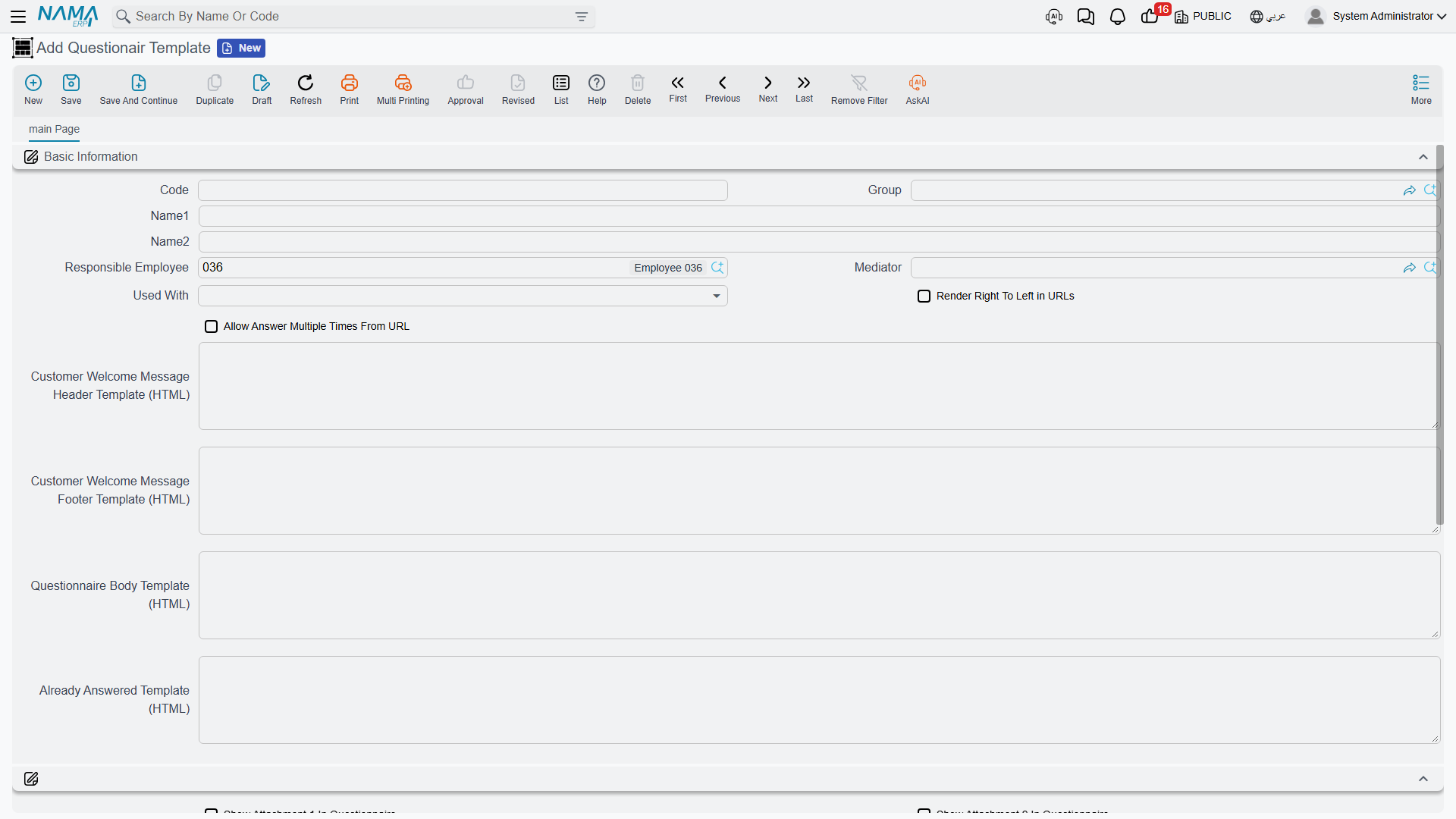Open the notifications bell
Image resolution: width=1456 pixels, height=819 pixels.
point(1118,17)
